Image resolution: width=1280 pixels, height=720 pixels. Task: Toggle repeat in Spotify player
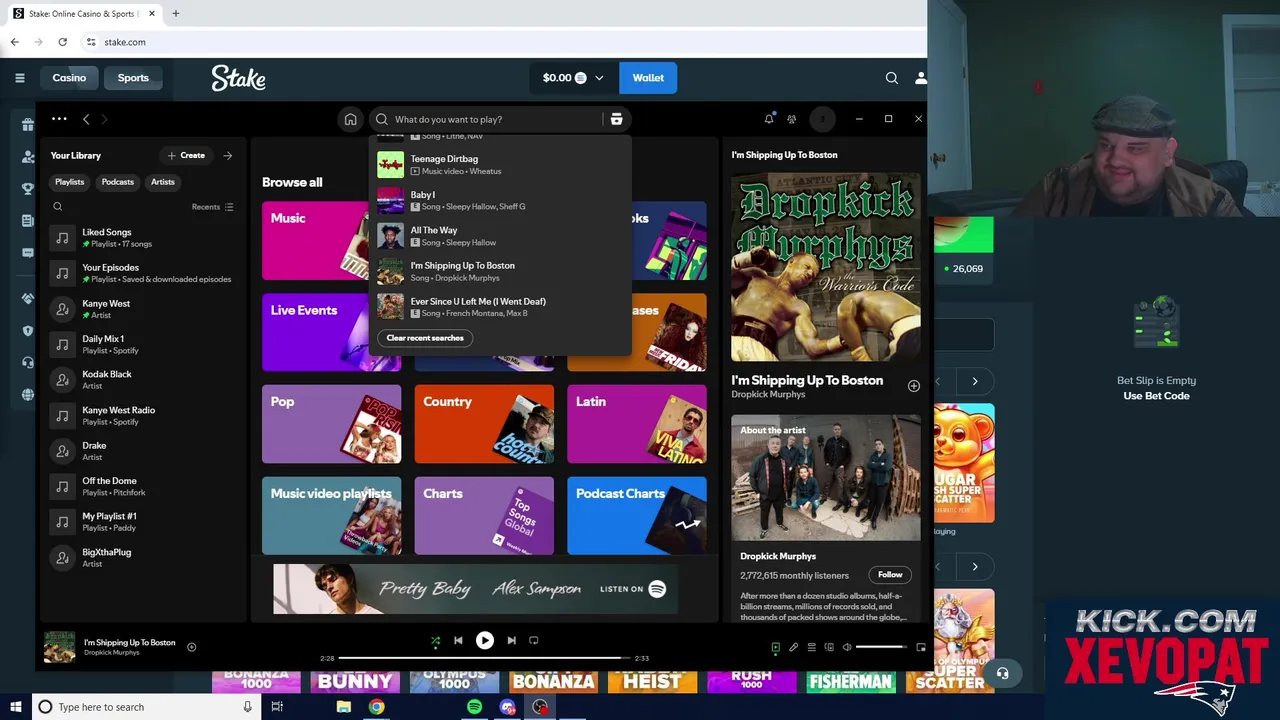pyautogui.click(x=534, y=640)
